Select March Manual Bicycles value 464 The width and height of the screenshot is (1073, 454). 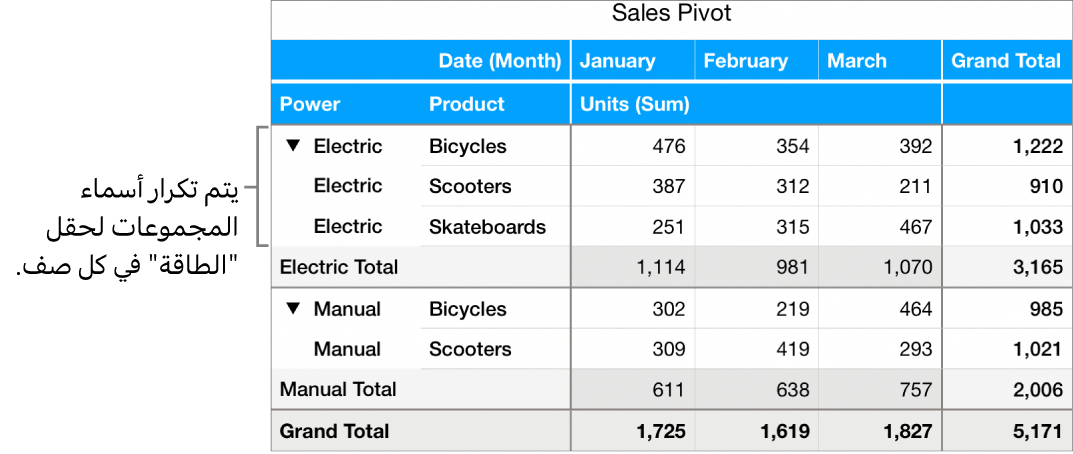[914, 309]
